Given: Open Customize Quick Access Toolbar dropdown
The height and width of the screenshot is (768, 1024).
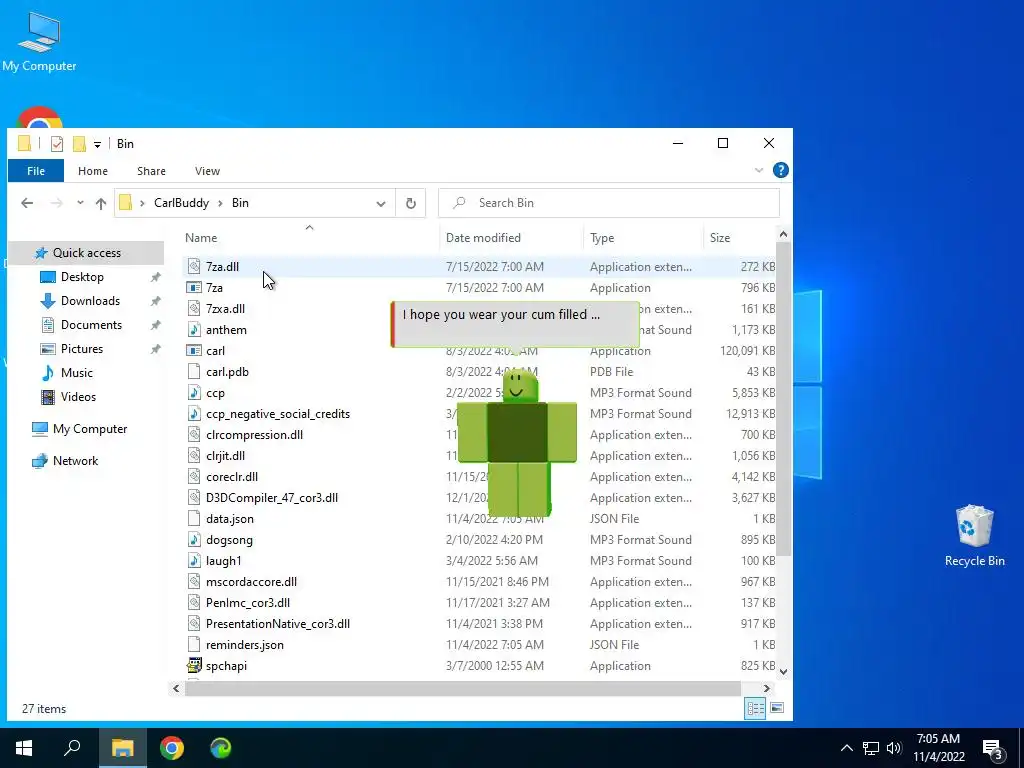Looking at the screenshot, I should tap(97, 144).
